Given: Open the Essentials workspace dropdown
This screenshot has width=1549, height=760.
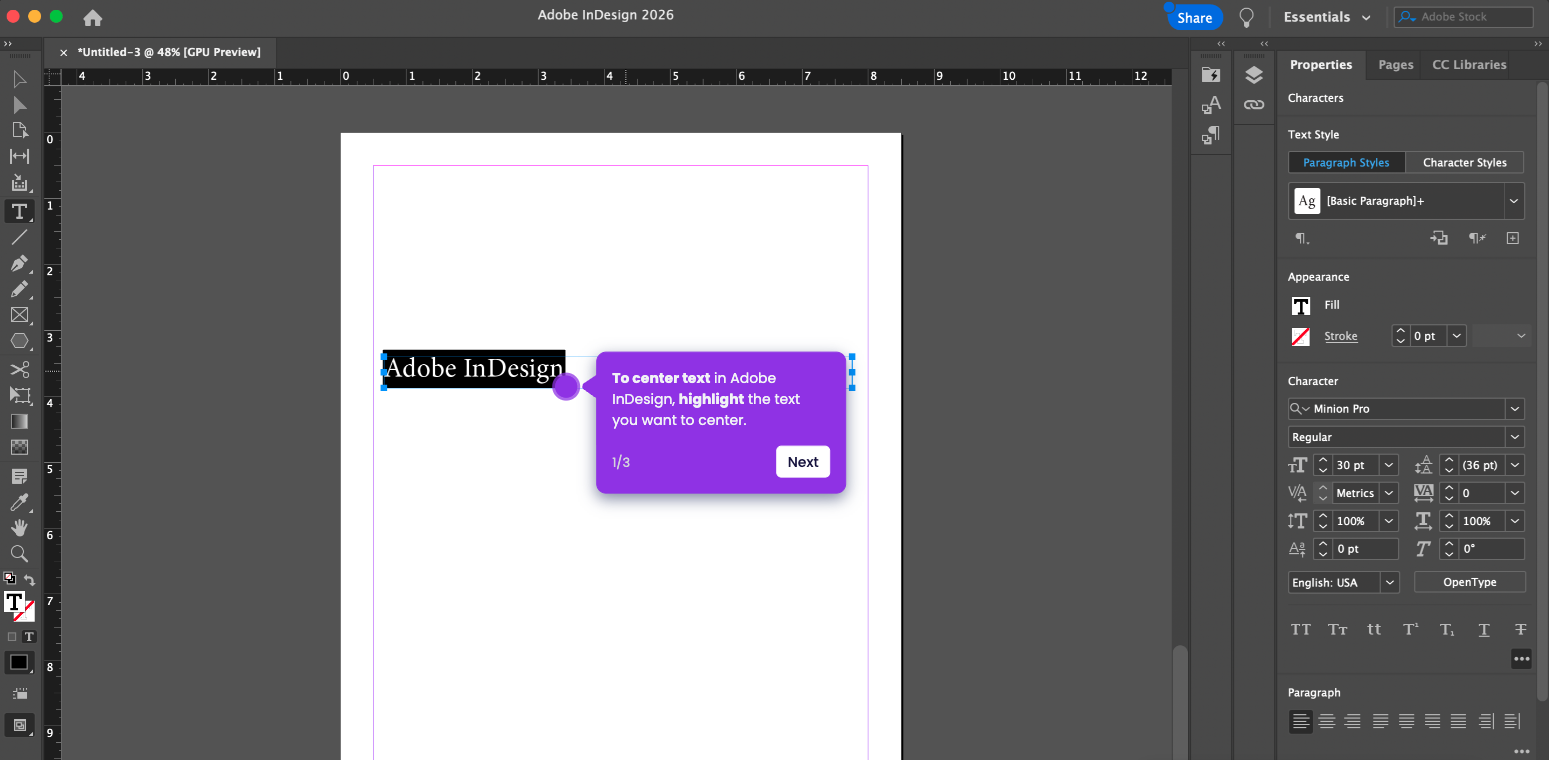Looking at the screenshot, I should point(1327,17).
